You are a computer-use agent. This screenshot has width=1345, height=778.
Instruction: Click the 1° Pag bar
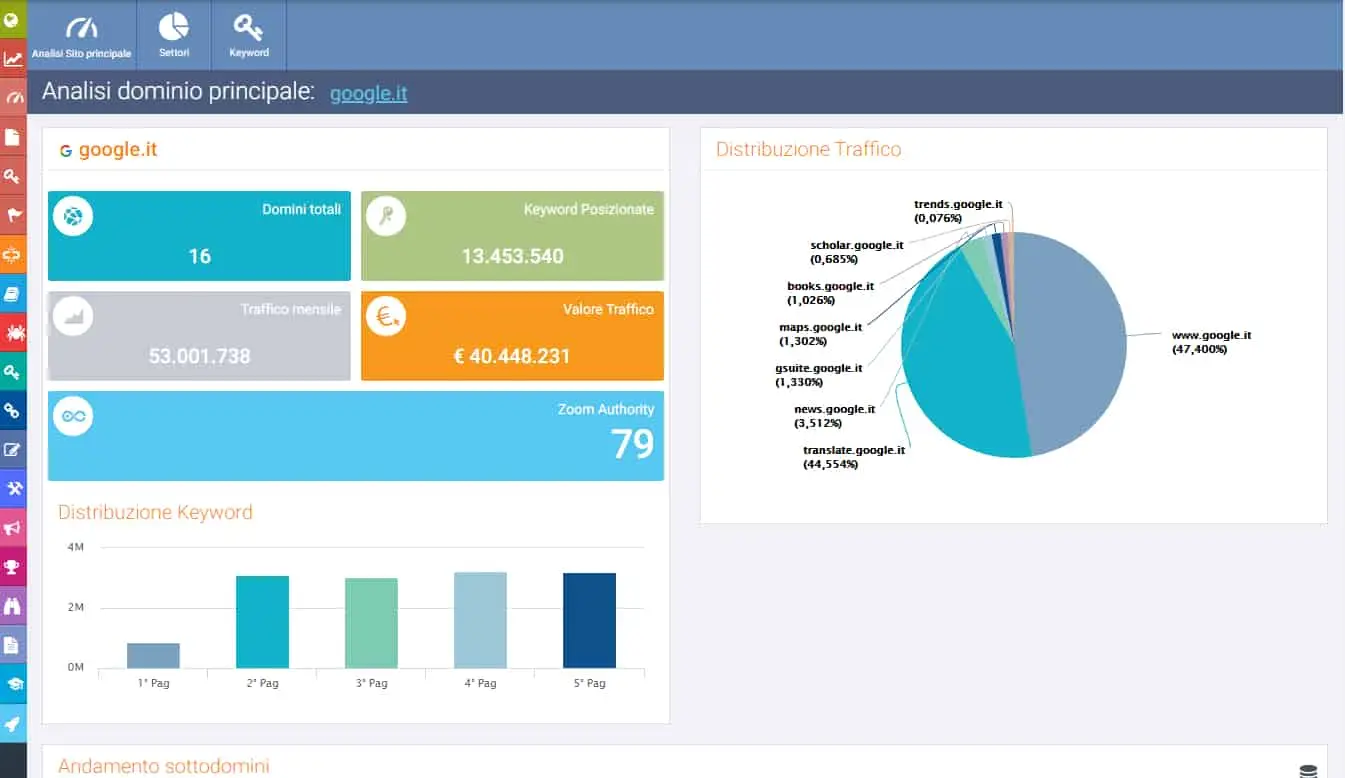click(153, 655)
